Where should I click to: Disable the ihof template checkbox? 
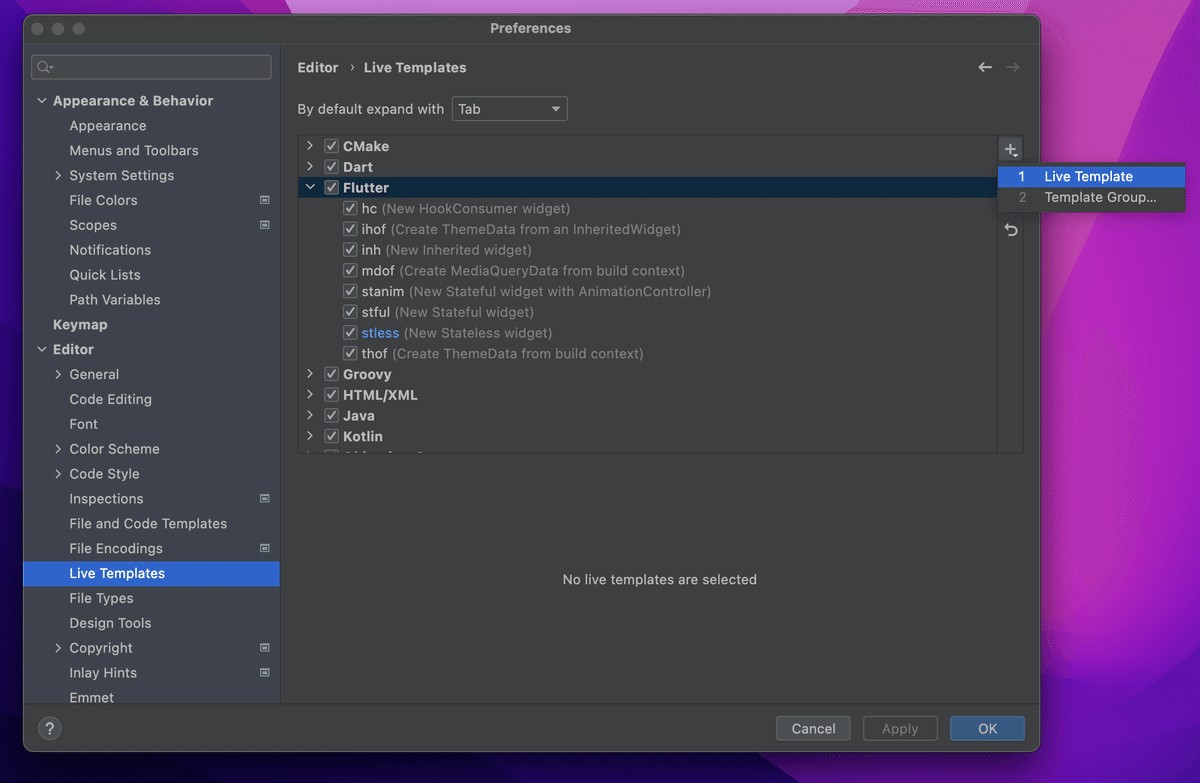pyautogui.click(x=350, y=229)
